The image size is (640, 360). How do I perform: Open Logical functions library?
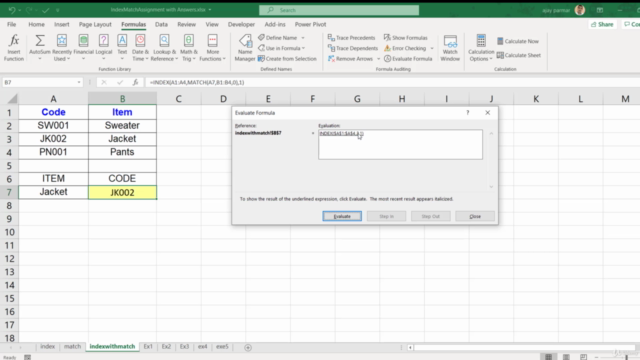pyautogui.click(x=104, y=47)
